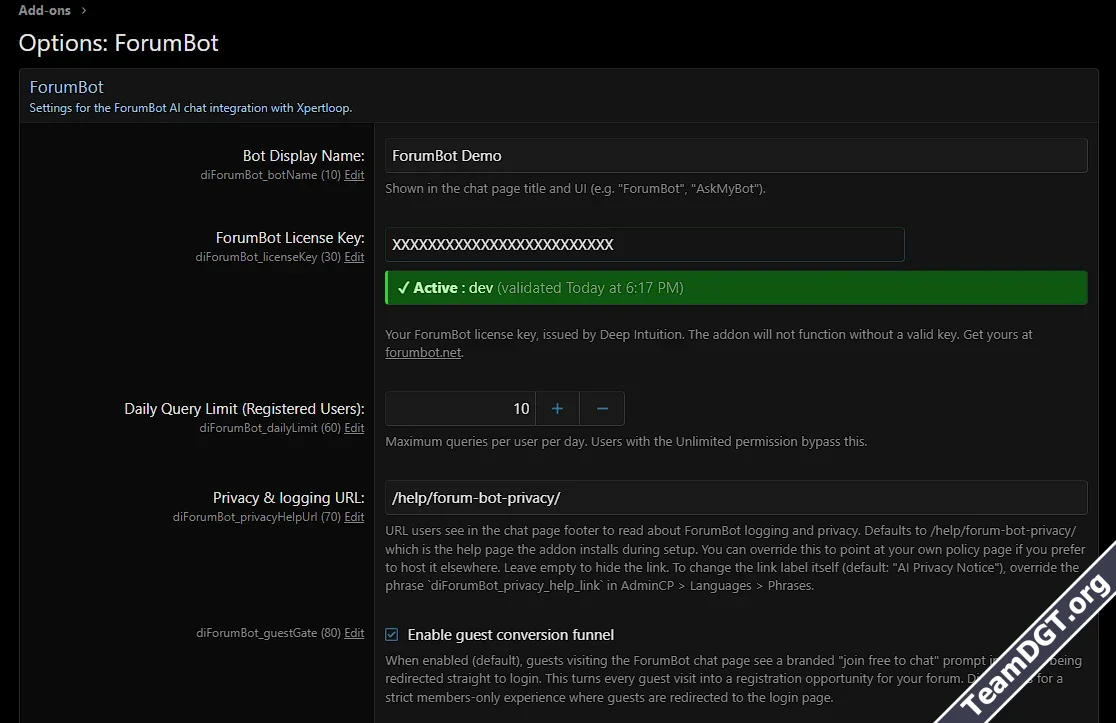Edit the diForumBot_botName option
Viewport: 1116px width, 723px height.
click(x=354, y=174)
